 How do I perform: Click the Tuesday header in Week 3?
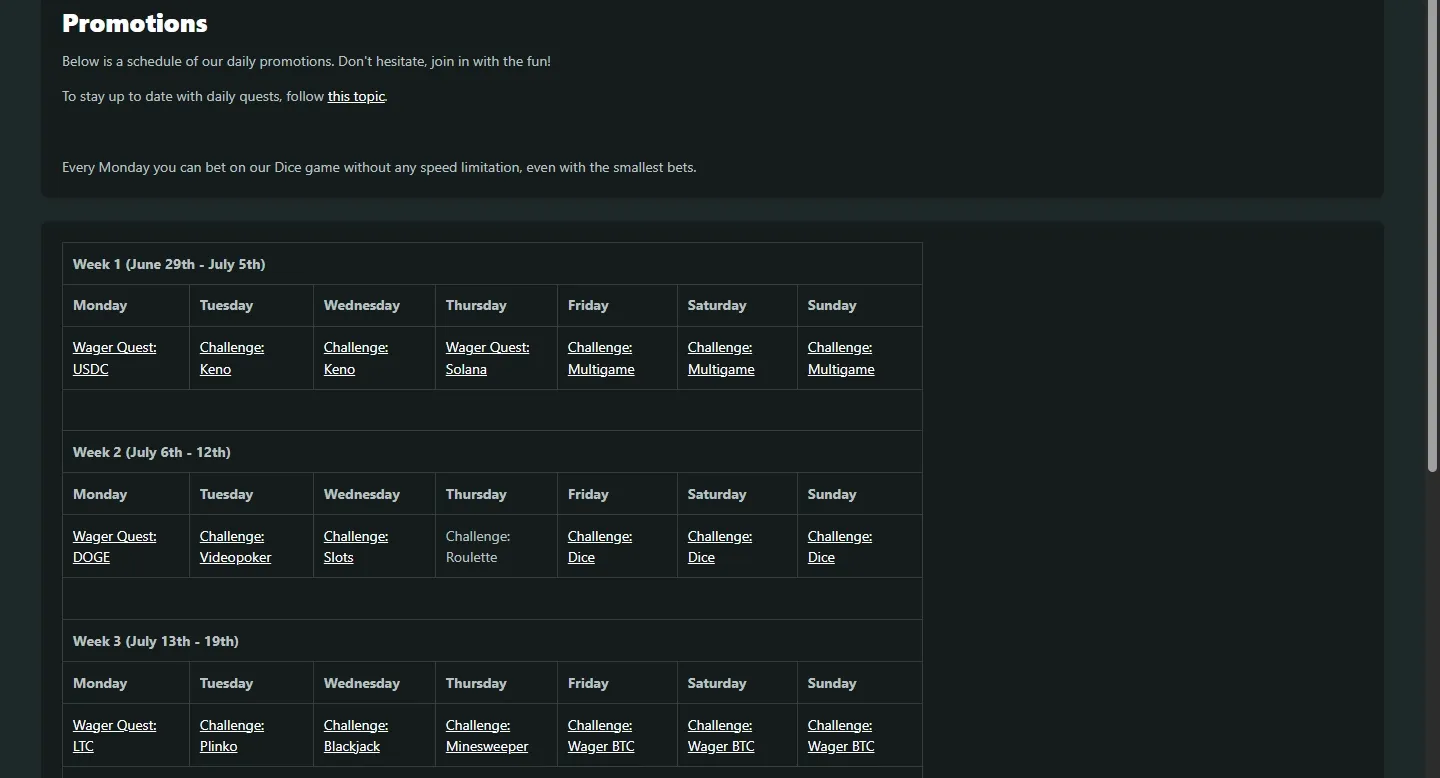coord(226,683)
